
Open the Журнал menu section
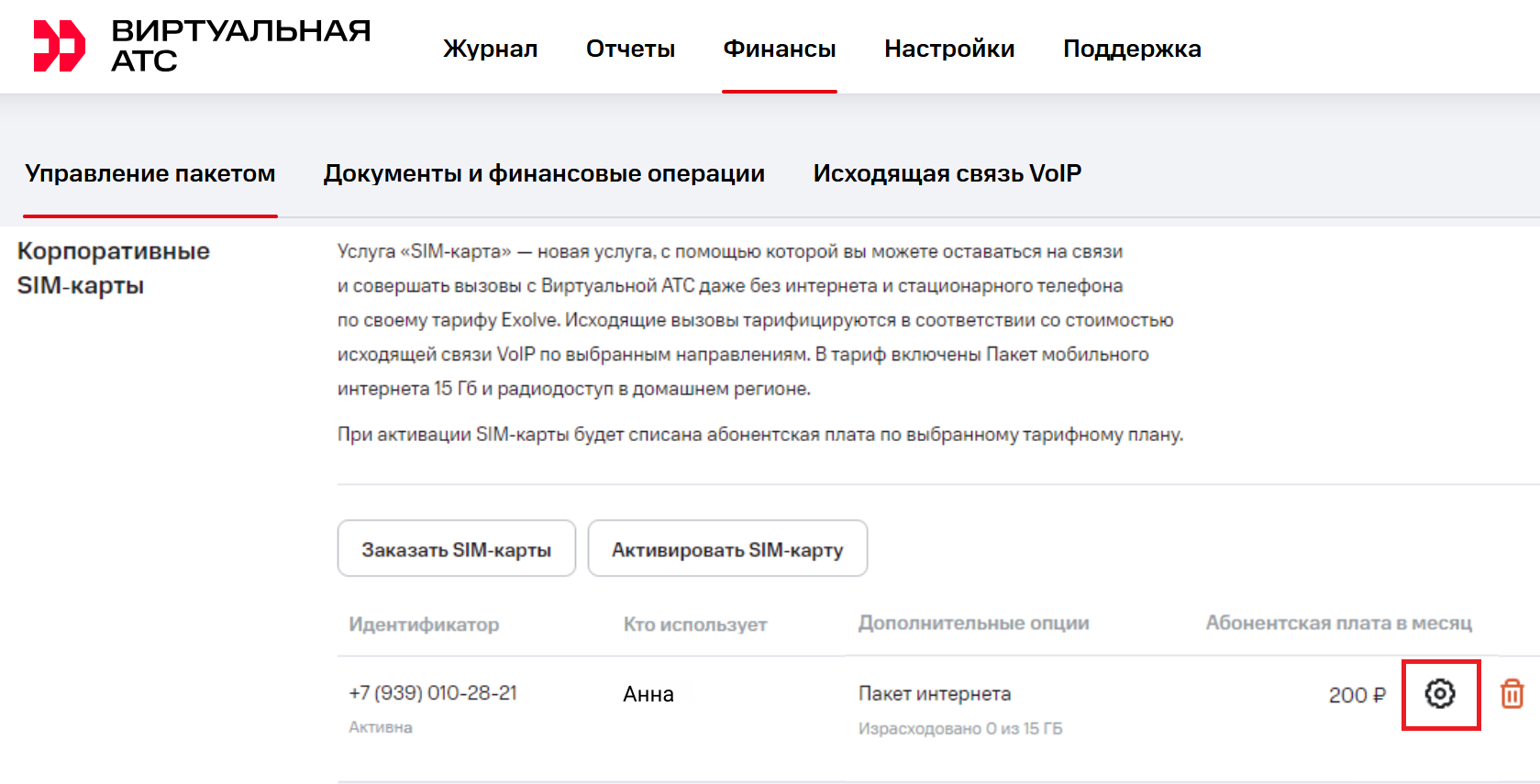coord(490,49)
